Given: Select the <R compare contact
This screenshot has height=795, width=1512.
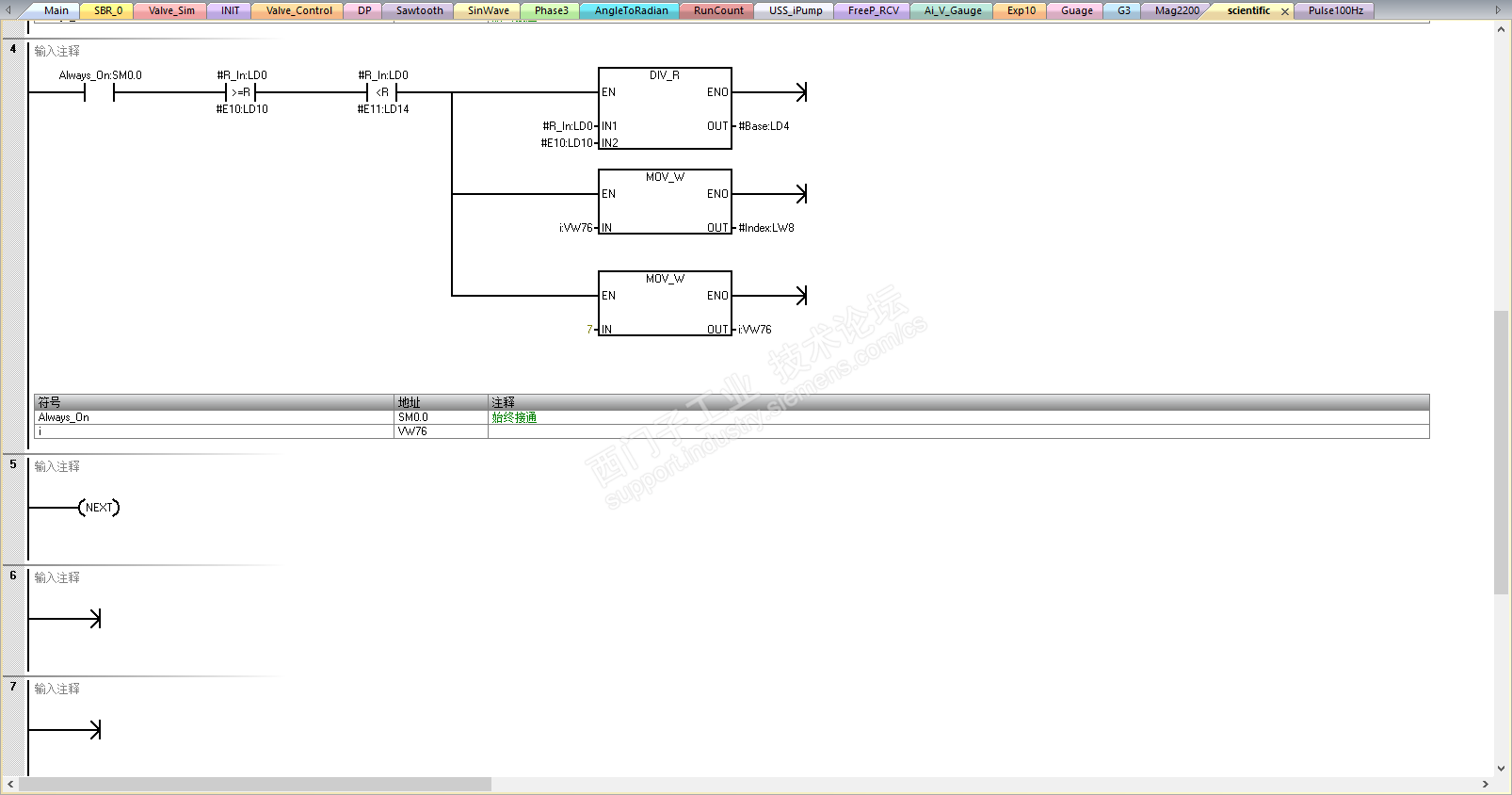Looking at the screenshot, I should point(382,92).
